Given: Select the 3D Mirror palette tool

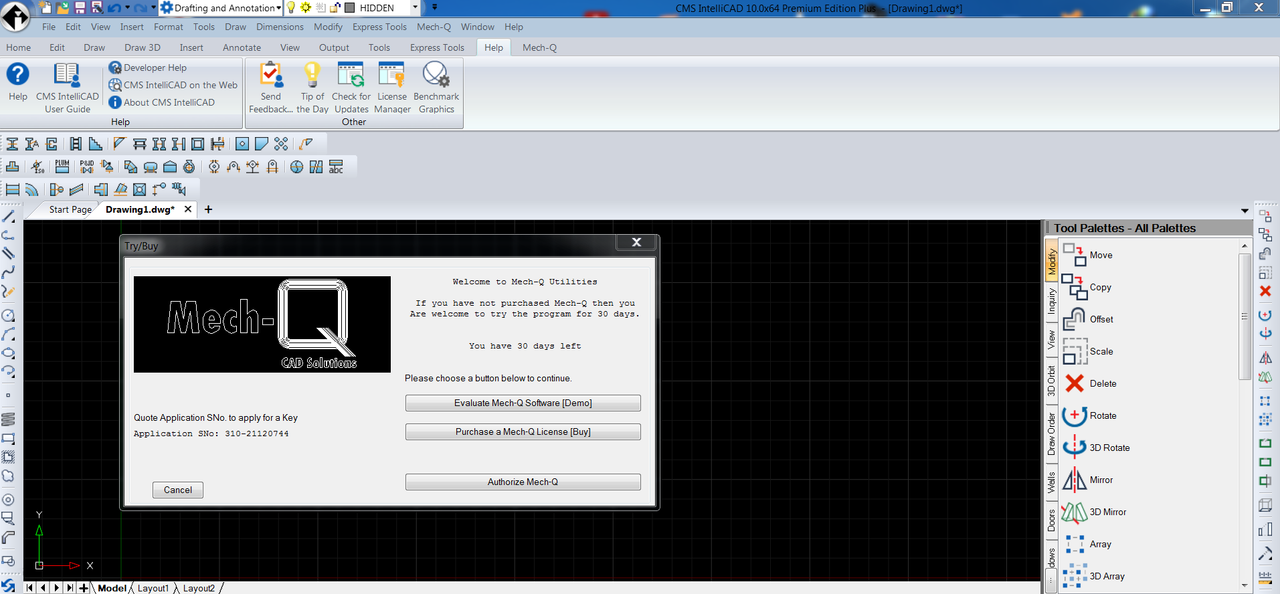Looking at the screenshot, I should (x=1094, y=512).
